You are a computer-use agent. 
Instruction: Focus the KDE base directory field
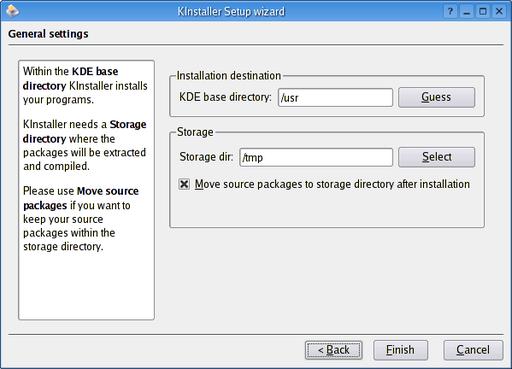pos(335,97)
